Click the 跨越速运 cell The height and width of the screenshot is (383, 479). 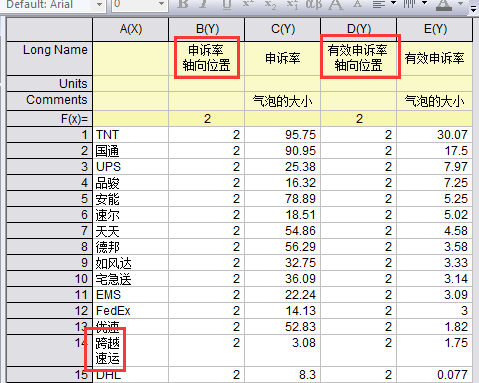pyautogui.click(x=131, y=351)
